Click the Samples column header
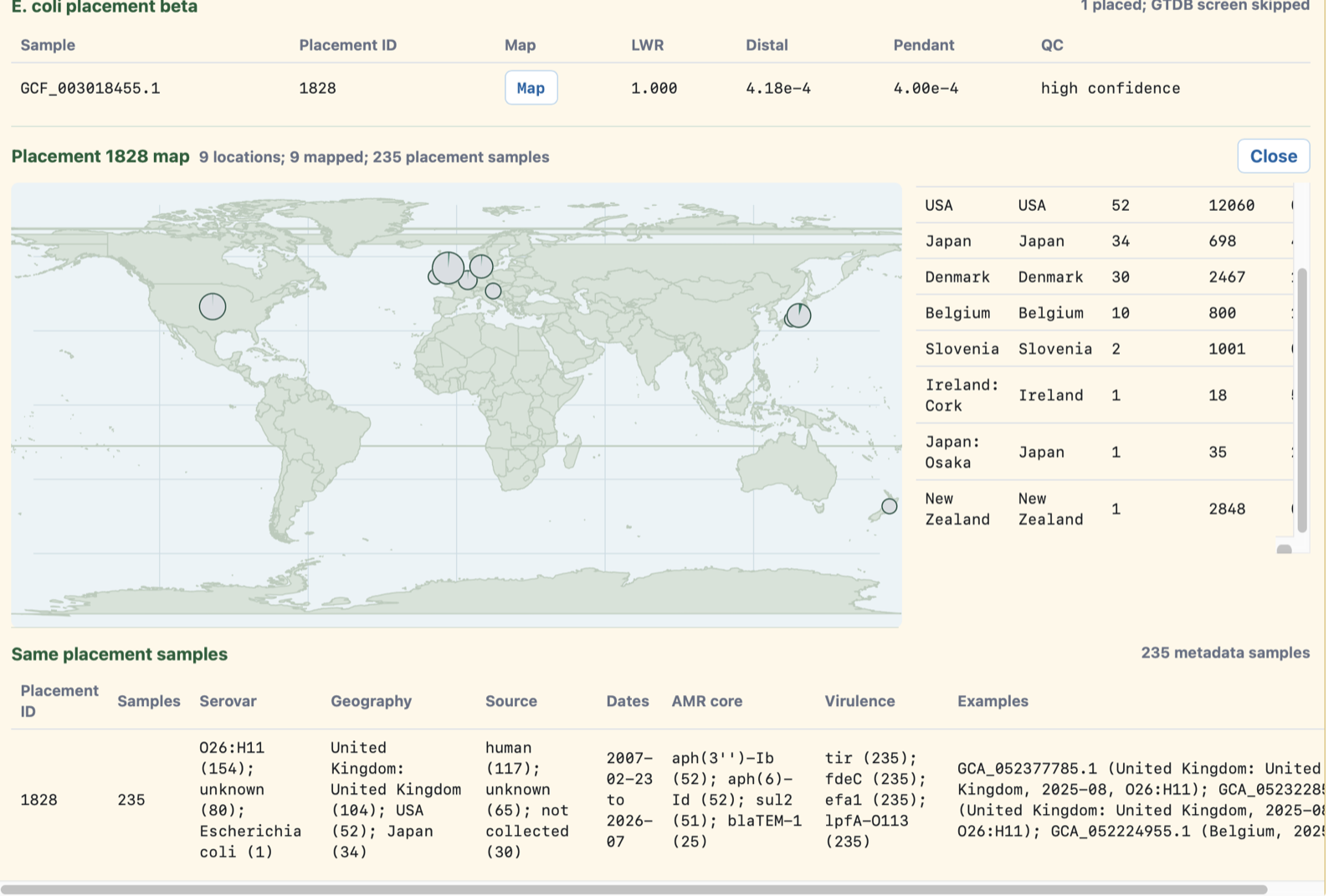The width and height of the screenshot is (1339, 896). [149, 701]
